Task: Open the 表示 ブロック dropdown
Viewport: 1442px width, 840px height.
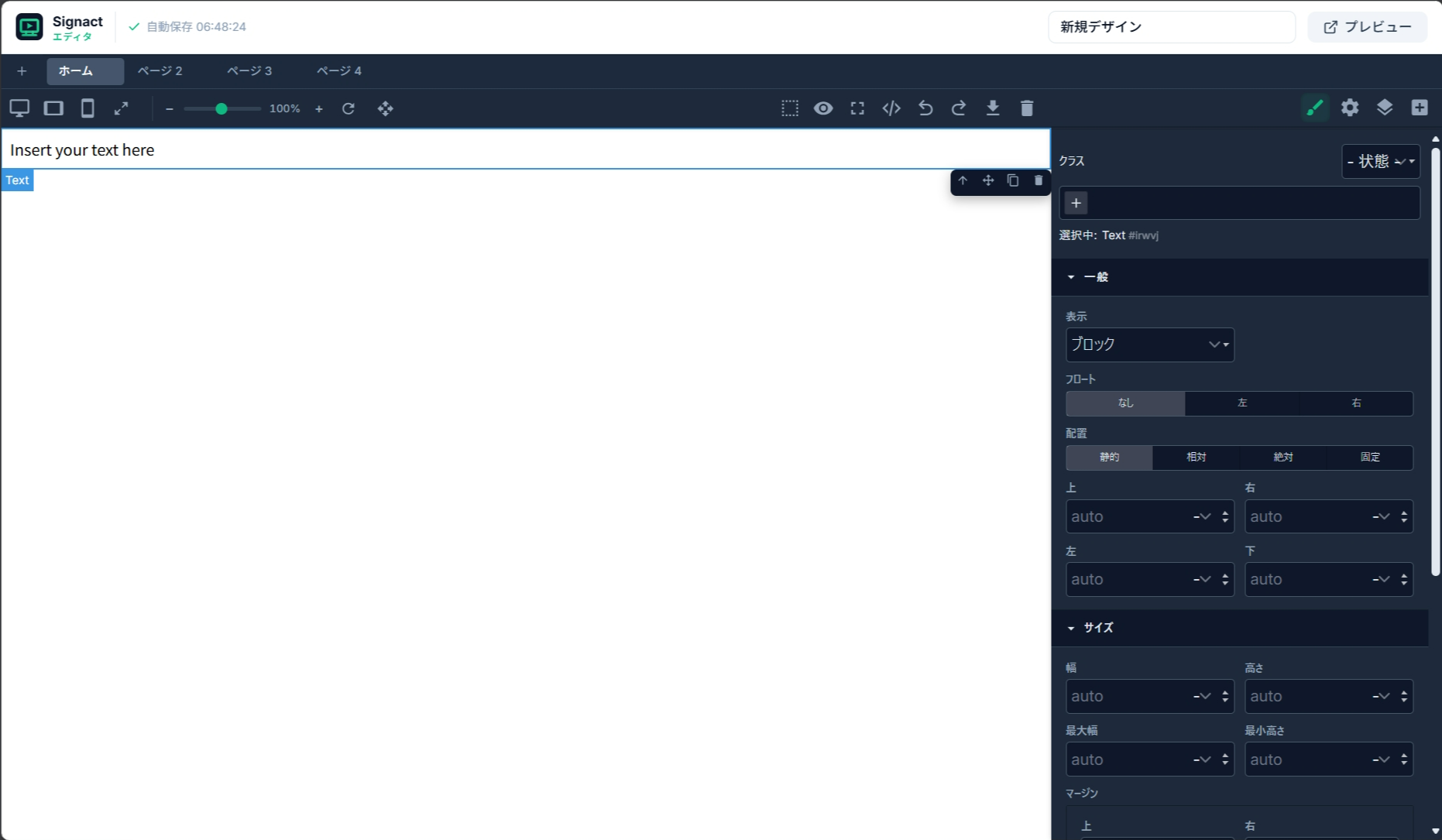Action: (x=1150, y=345)
